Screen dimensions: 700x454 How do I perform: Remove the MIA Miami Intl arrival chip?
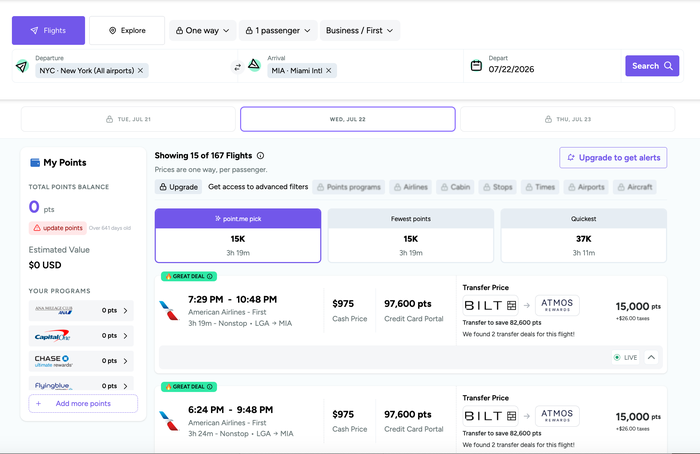329,71
